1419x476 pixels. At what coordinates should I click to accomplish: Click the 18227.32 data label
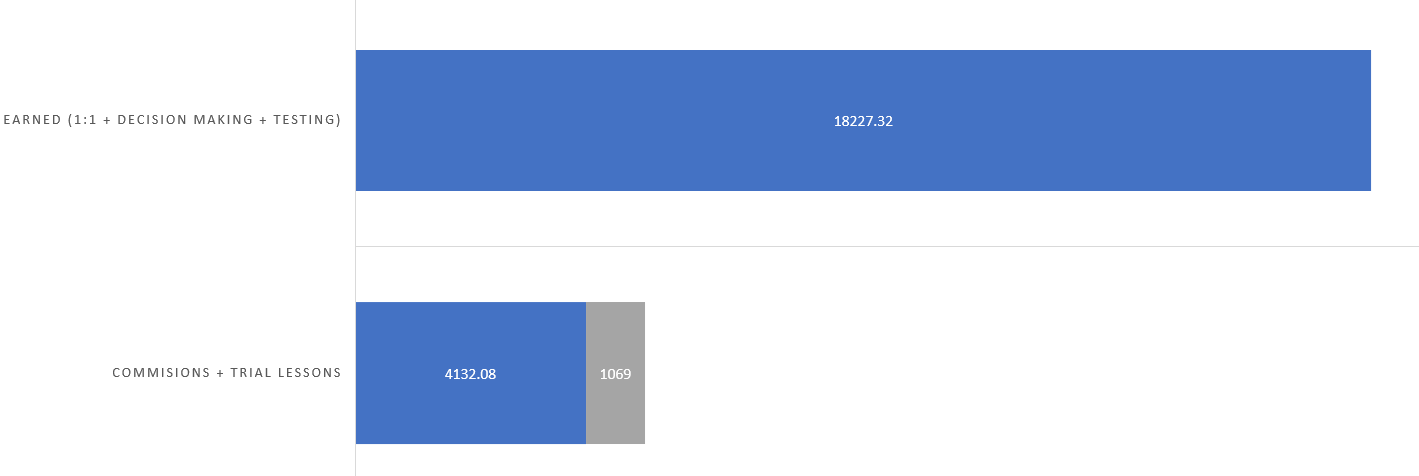click(x=863, y=121)
